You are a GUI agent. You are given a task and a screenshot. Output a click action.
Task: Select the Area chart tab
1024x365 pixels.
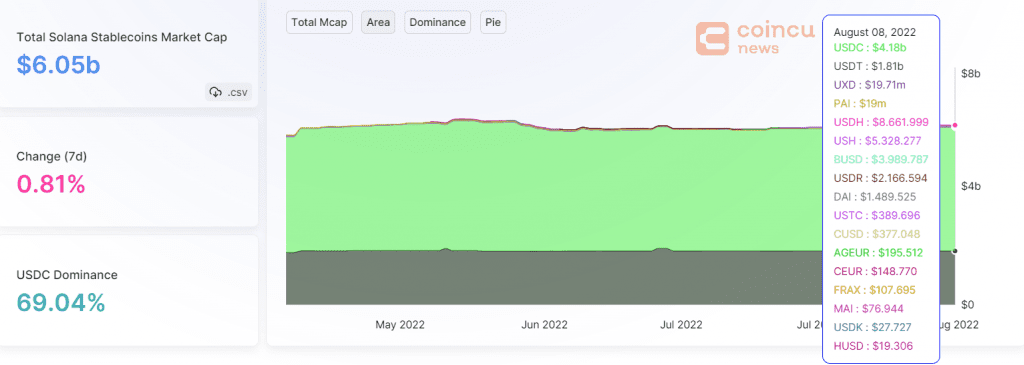pyautogui.click(x=378, y=22)
